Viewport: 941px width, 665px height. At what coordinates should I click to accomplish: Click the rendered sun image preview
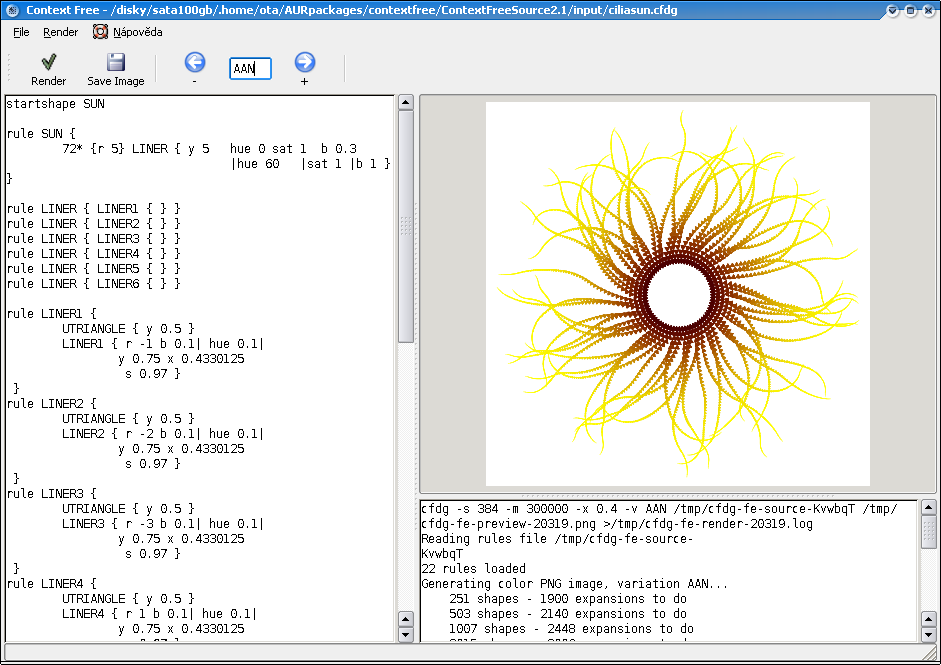click(677, 293)
